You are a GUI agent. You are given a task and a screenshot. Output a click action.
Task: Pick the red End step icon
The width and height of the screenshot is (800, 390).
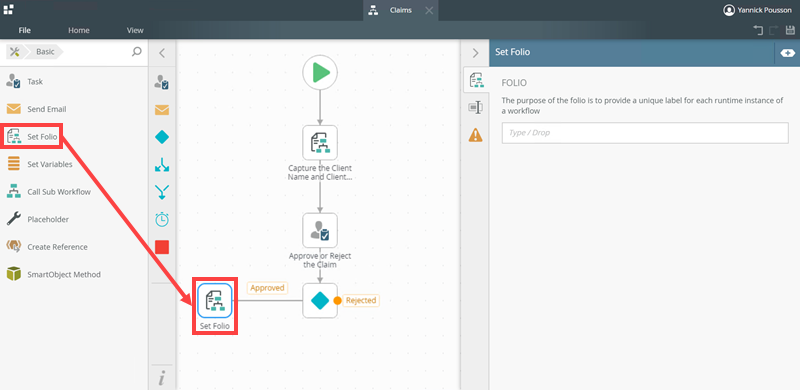click(162, 247)
